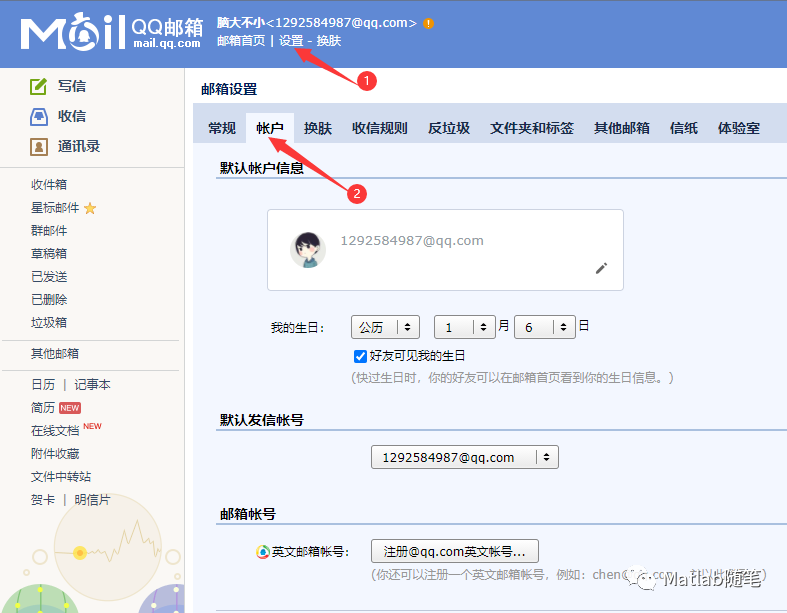Screen dimensions: 787x613
Task: Open the default sending account dropdown
Action: 465,457
